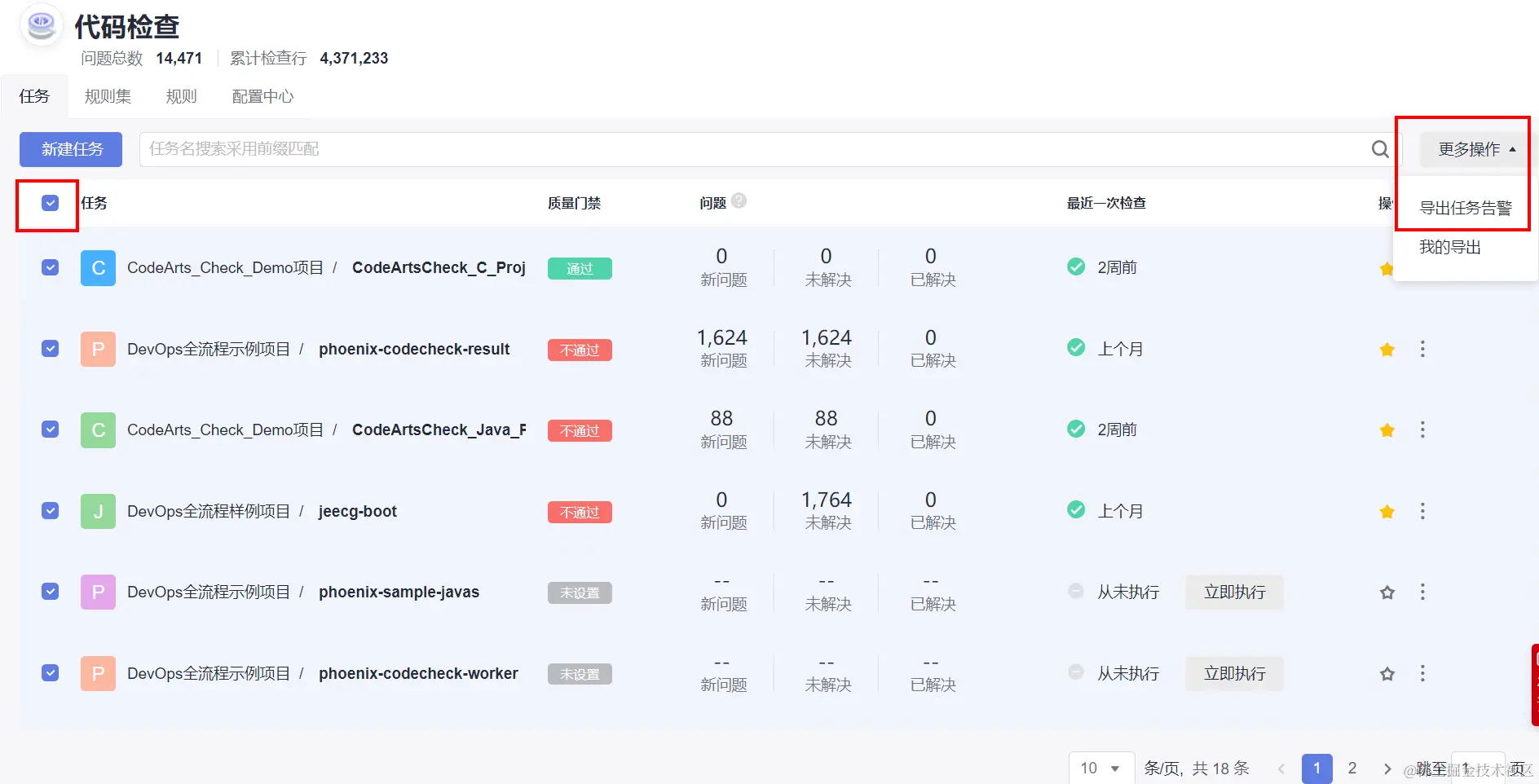The height and width of the screenshot is (784, 1539).
Task: Select 导出任务告警 menu option
Action: (x=1466, y=208)
